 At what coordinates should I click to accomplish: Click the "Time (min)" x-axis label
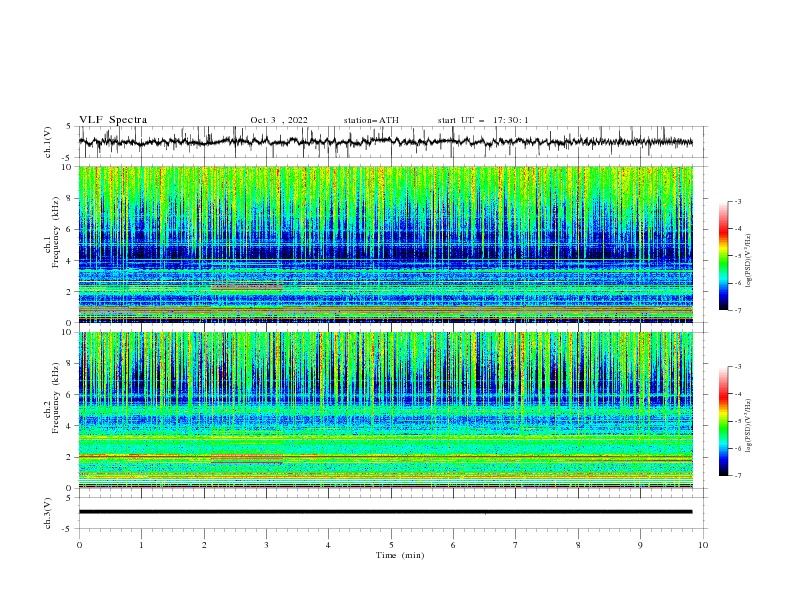pos(400,555)
